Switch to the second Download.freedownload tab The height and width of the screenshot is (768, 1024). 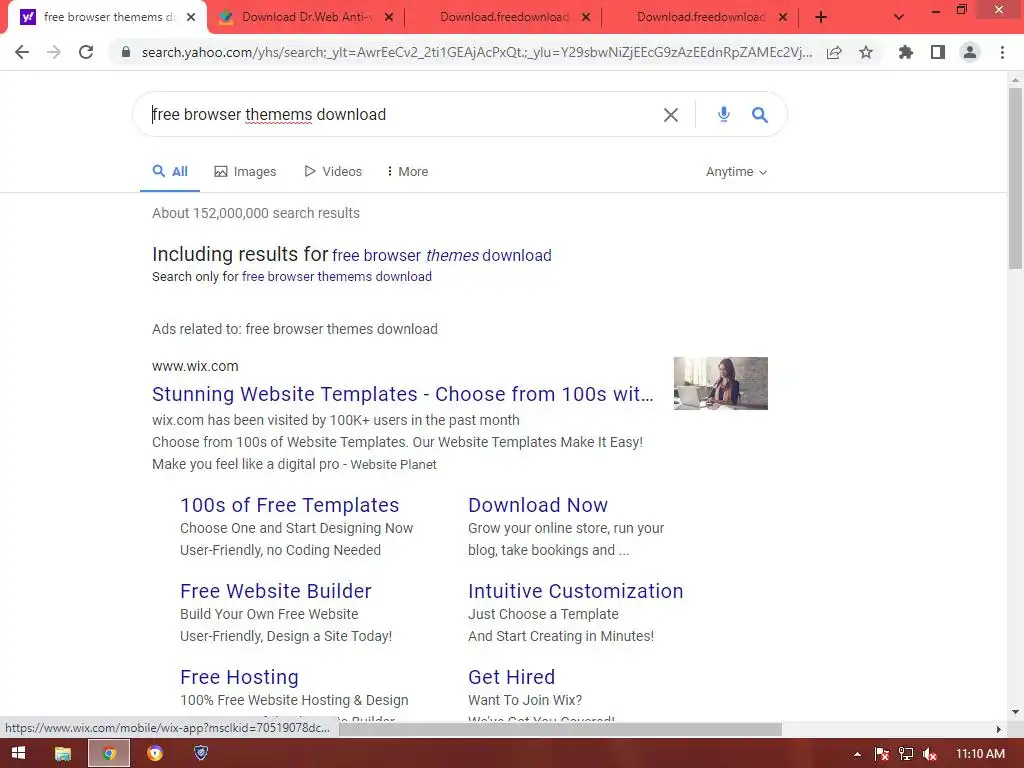pos(700,18)
